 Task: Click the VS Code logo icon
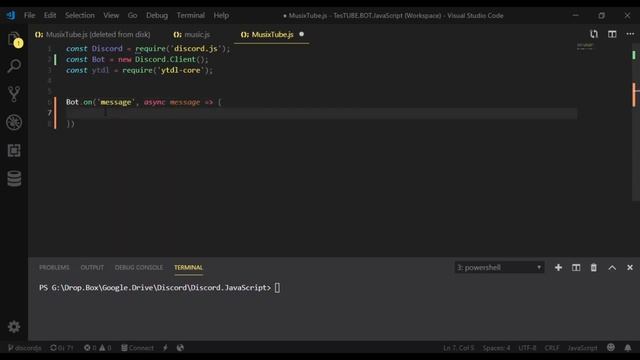tap(11, 16)
